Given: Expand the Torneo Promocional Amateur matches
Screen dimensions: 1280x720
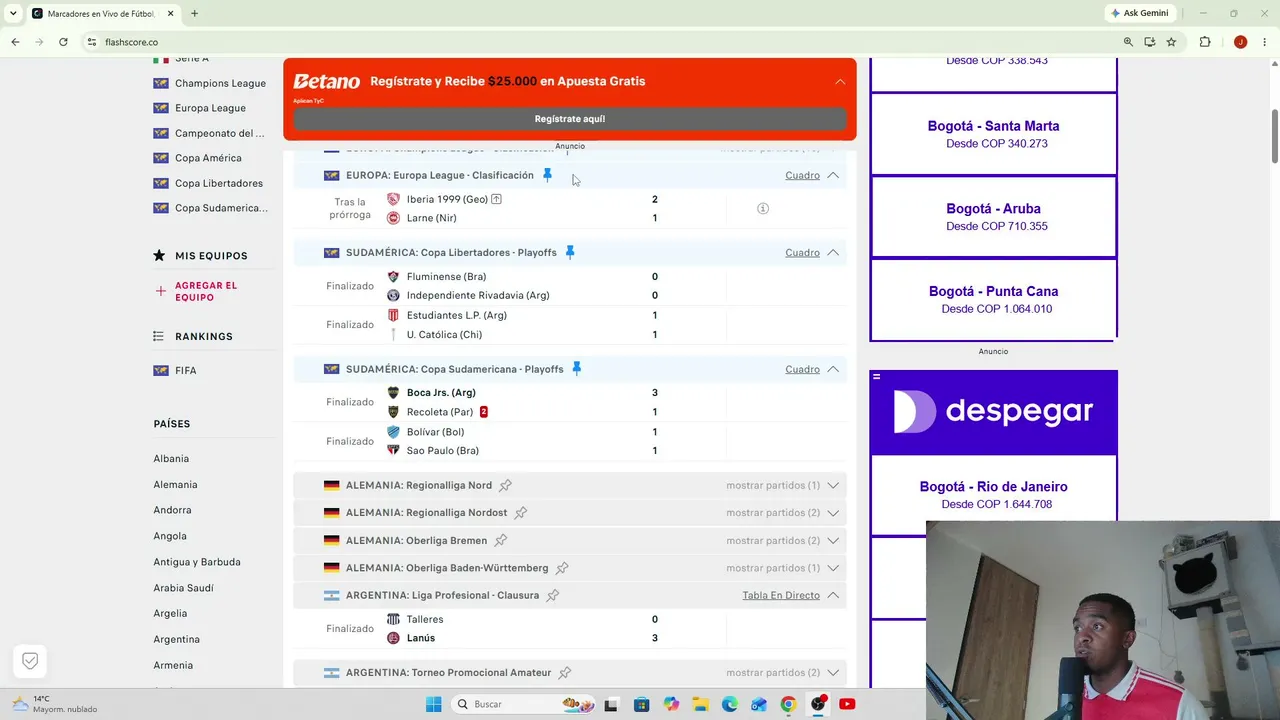Looking at the screenshot, I should (x=833, y=673).
